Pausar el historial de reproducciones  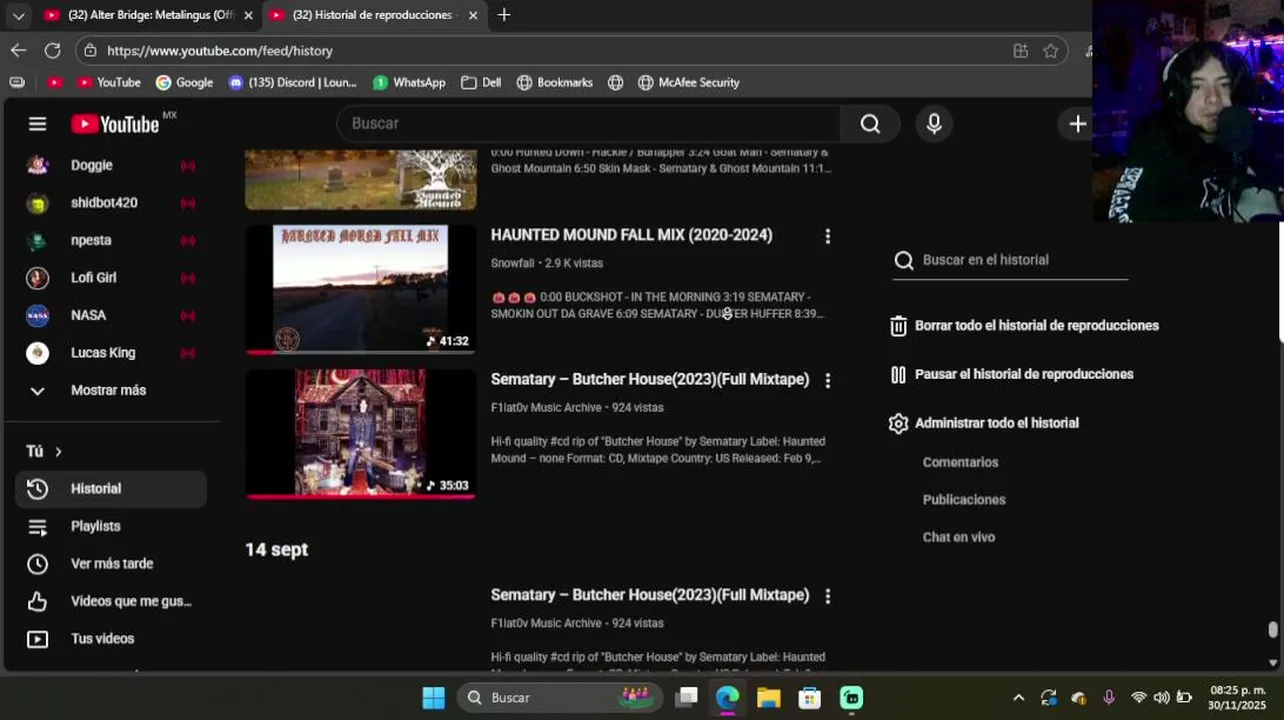[1011, 374]
